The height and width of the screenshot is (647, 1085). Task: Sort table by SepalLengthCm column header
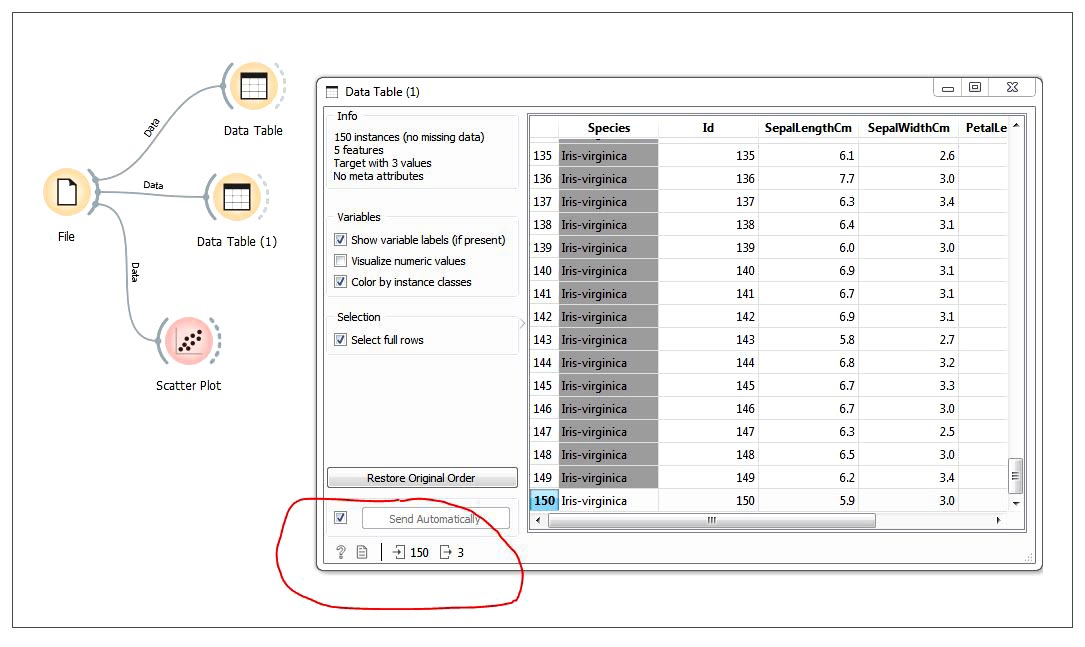tap(807, 128)
